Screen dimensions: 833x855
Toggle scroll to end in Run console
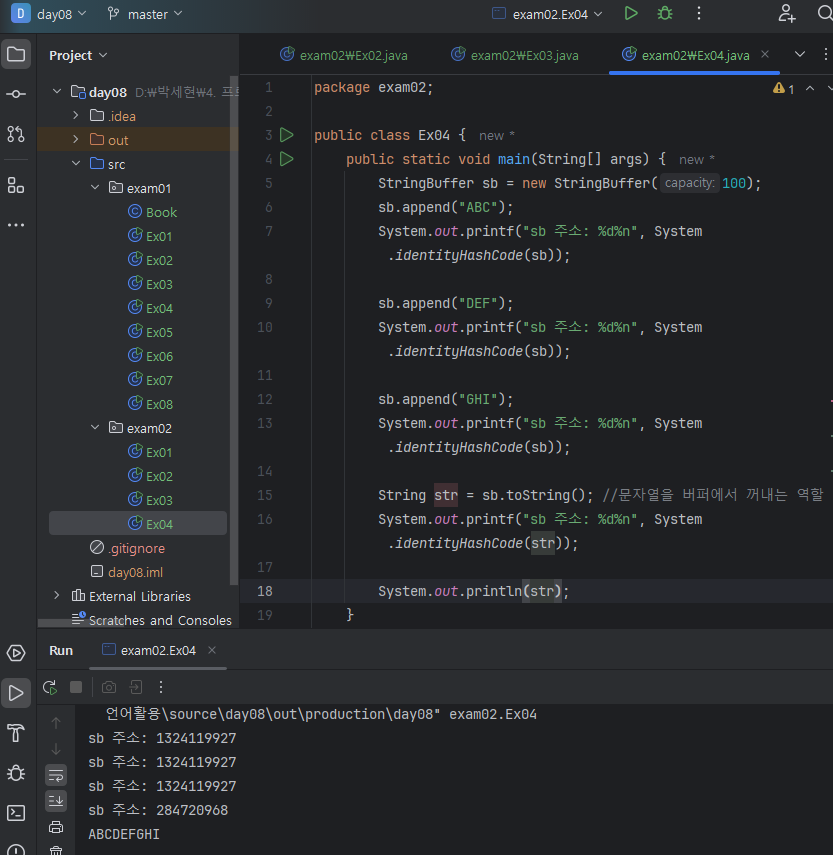[56, 801]
